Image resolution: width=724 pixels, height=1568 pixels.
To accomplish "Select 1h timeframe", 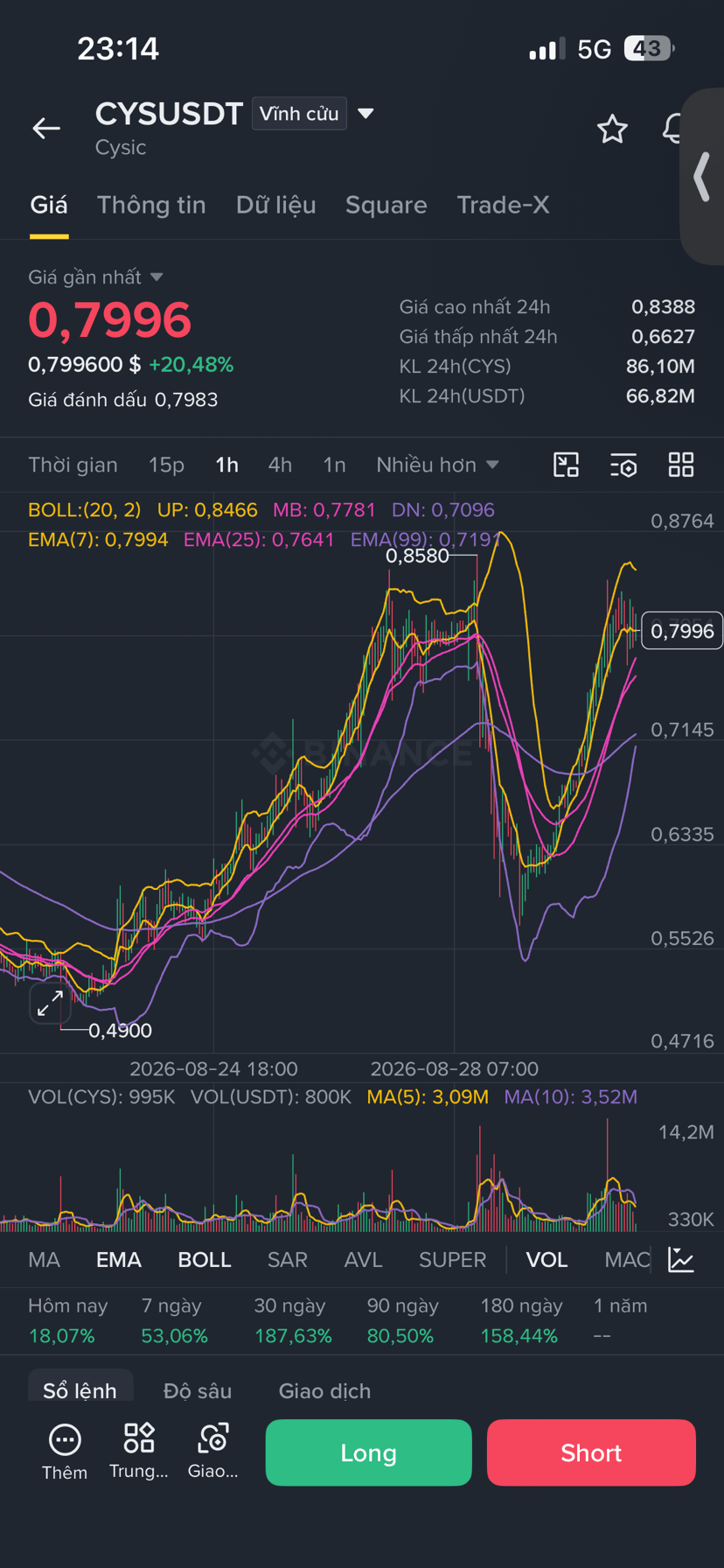I will coord(227,465).
